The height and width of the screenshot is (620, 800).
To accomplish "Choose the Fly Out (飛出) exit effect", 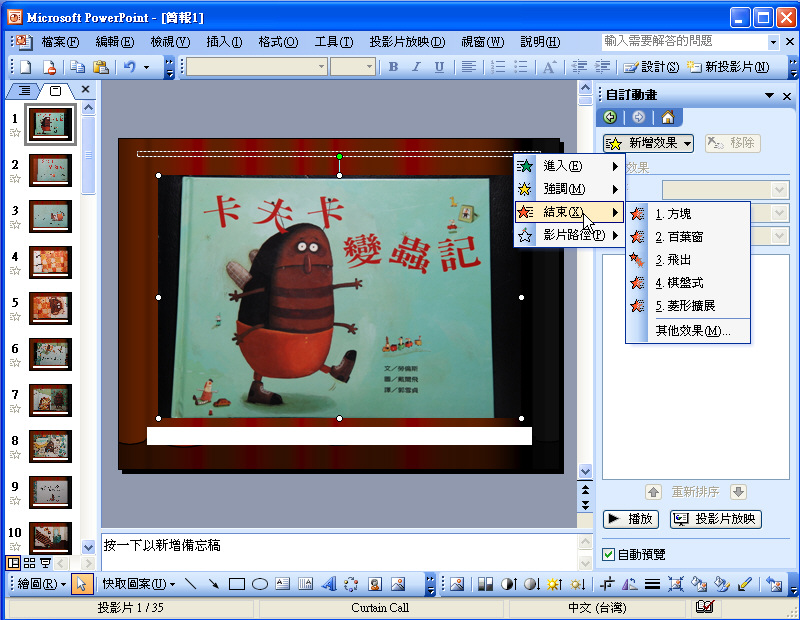I will 688,260.
